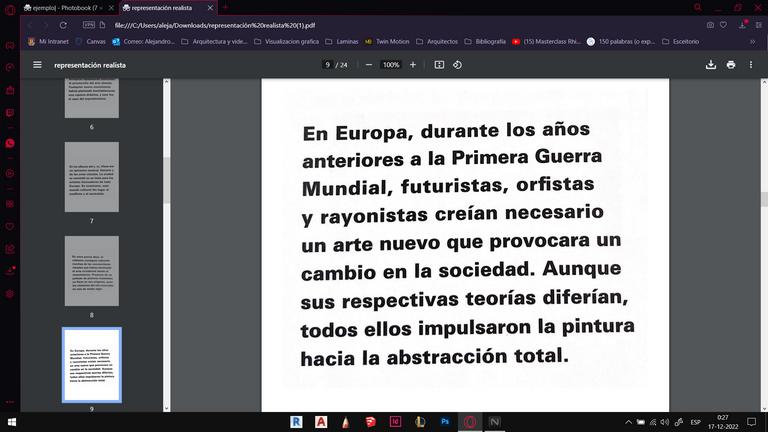Launch SketchUp from the taskbar

click(370, 422)
